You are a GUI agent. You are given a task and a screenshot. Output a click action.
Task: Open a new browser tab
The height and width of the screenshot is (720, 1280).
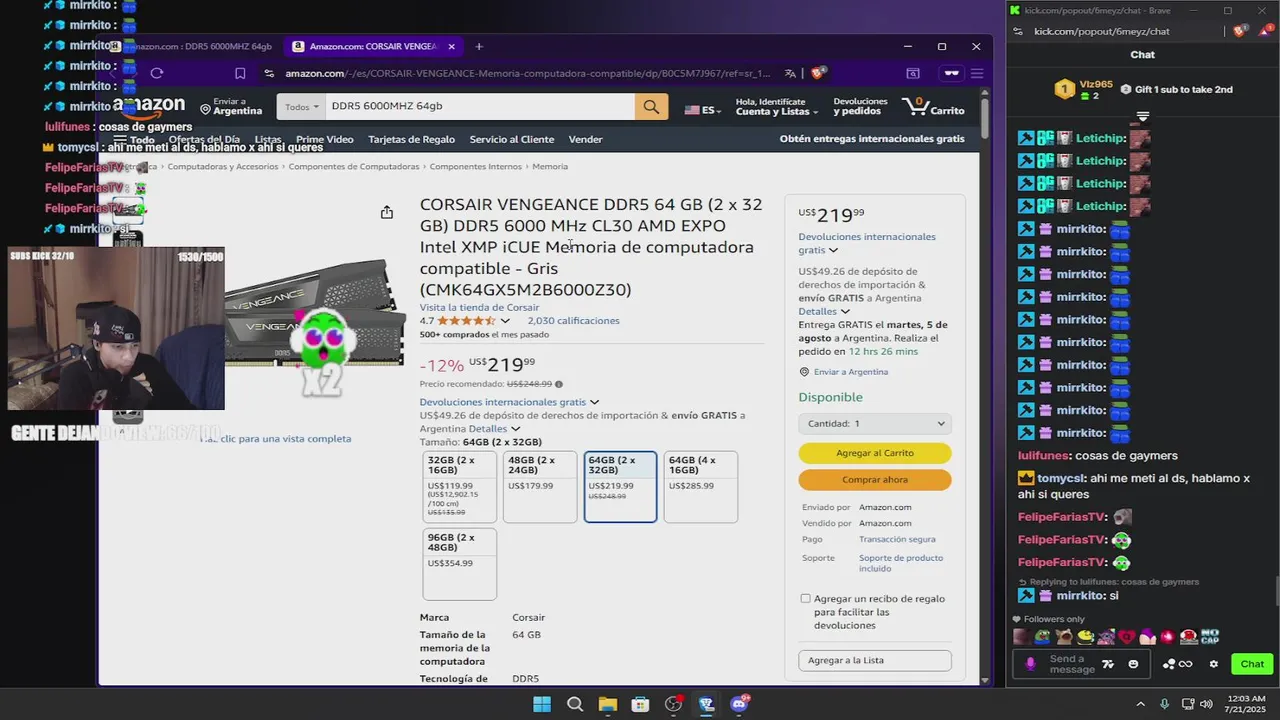point(479,46)
